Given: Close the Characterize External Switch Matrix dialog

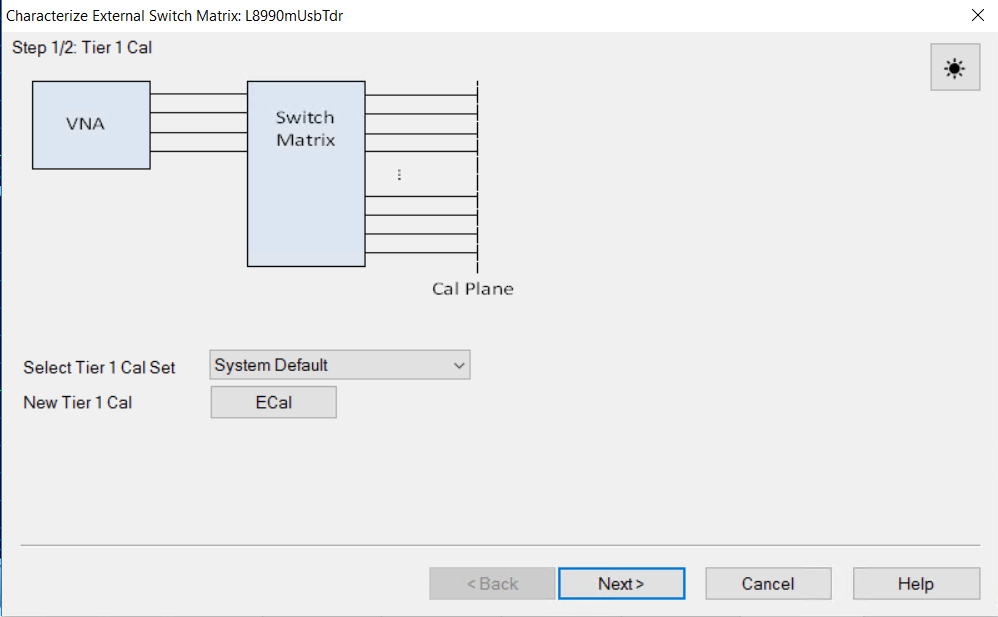Looking at the screenshot, I should [977, 15].
